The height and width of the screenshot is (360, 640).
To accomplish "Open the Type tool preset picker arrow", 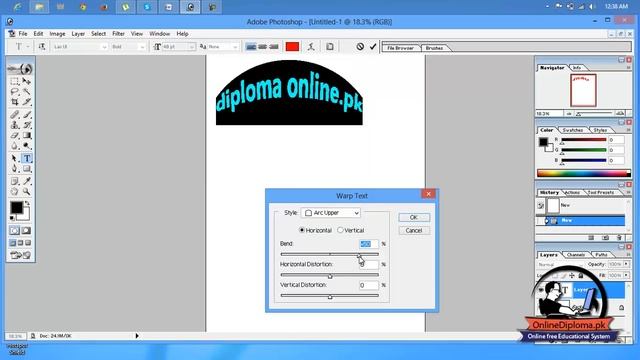I will [28, 47].
